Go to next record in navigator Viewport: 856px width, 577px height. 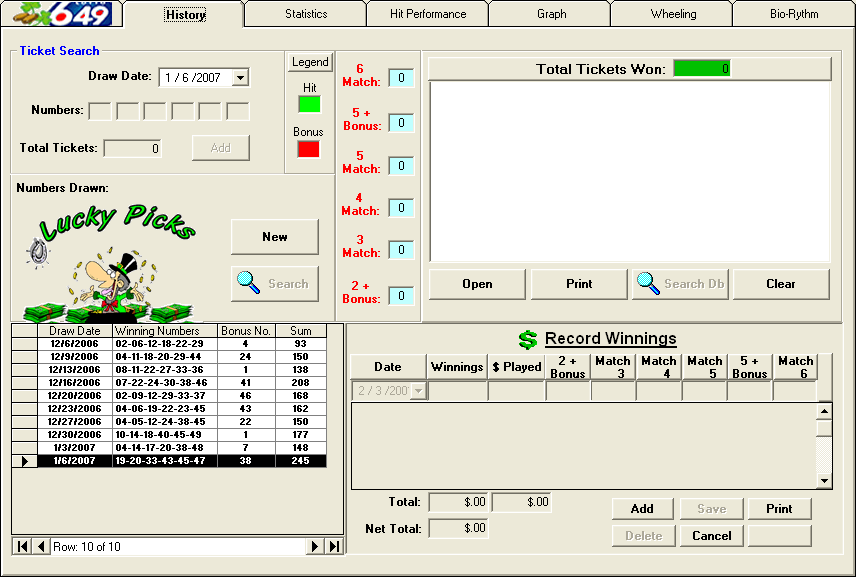click(x=315, y=547)
